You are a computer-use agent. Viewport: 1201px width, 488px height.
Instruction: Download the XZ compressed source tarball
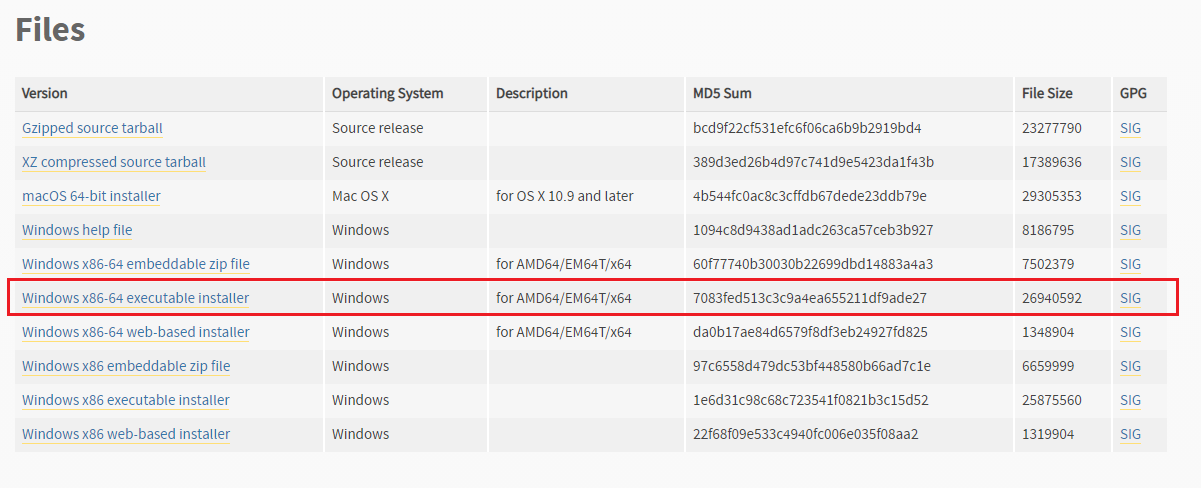(113, 162)
